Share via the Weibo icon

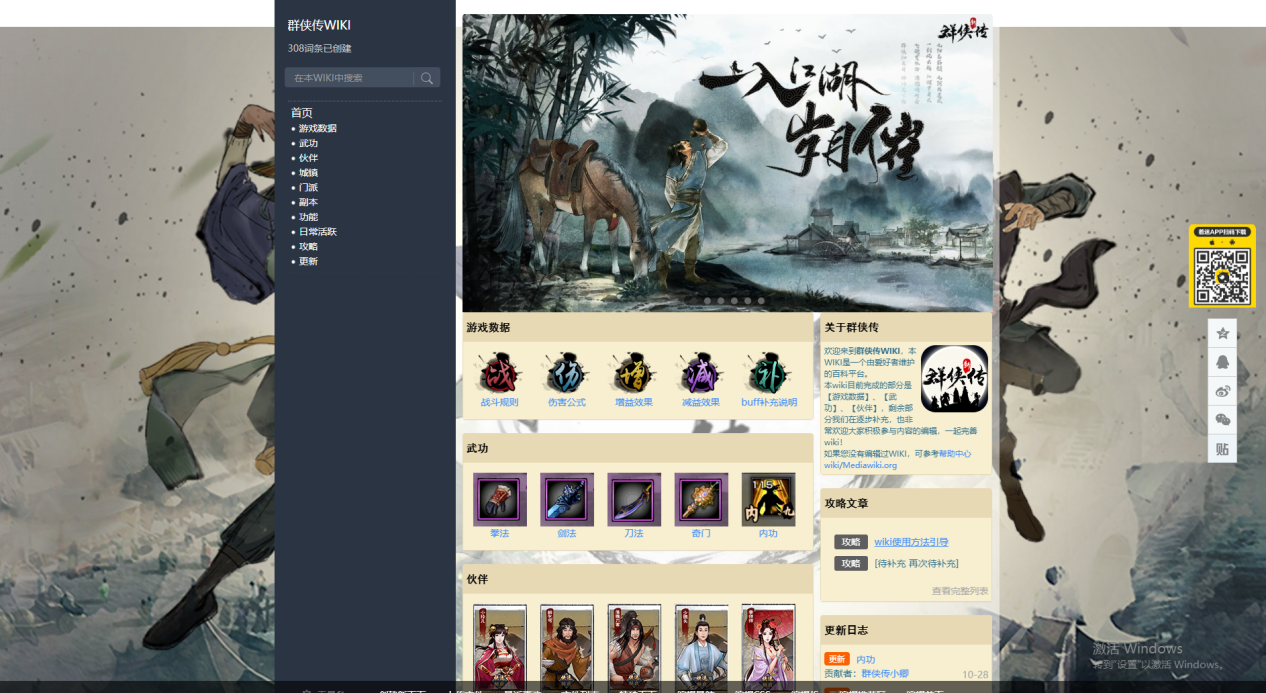(x=1222, y=391)
